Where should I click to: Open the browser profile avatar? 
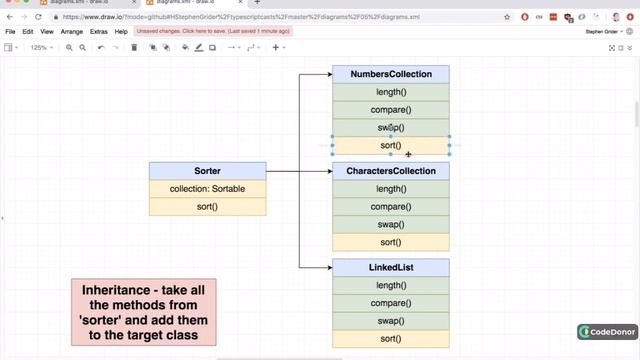pos(616,17)
